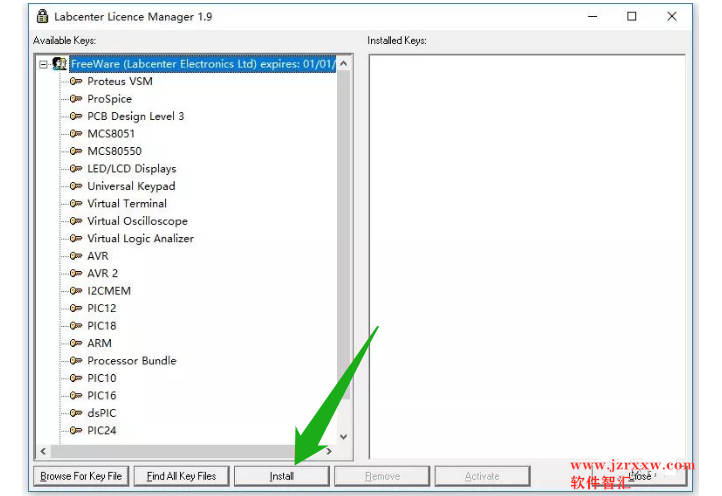Select dsPIC text in the list
Image resolution: width=722 pixels, height=496 pixels.
tap(102, 413)
